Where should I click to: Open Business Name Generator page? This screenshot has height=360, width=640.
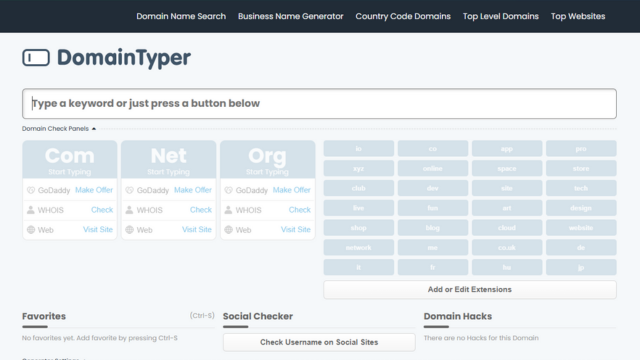point(291,16)
